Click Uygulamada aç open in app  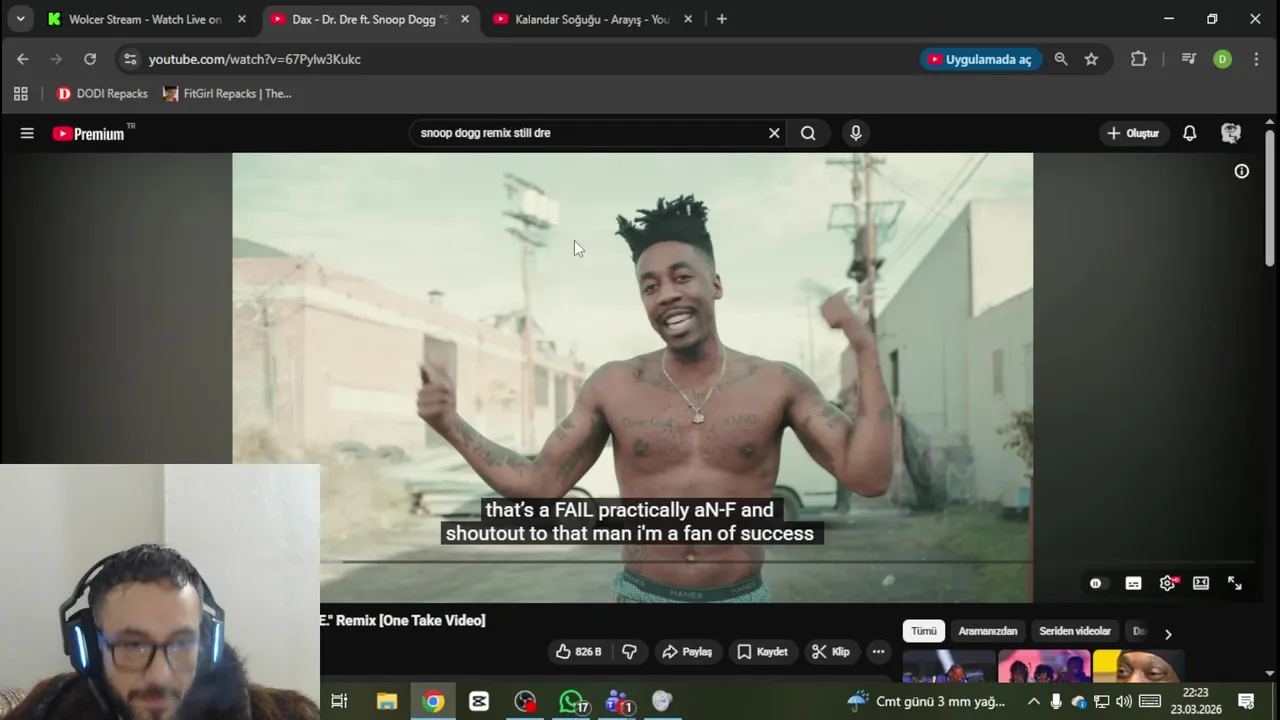980,59
